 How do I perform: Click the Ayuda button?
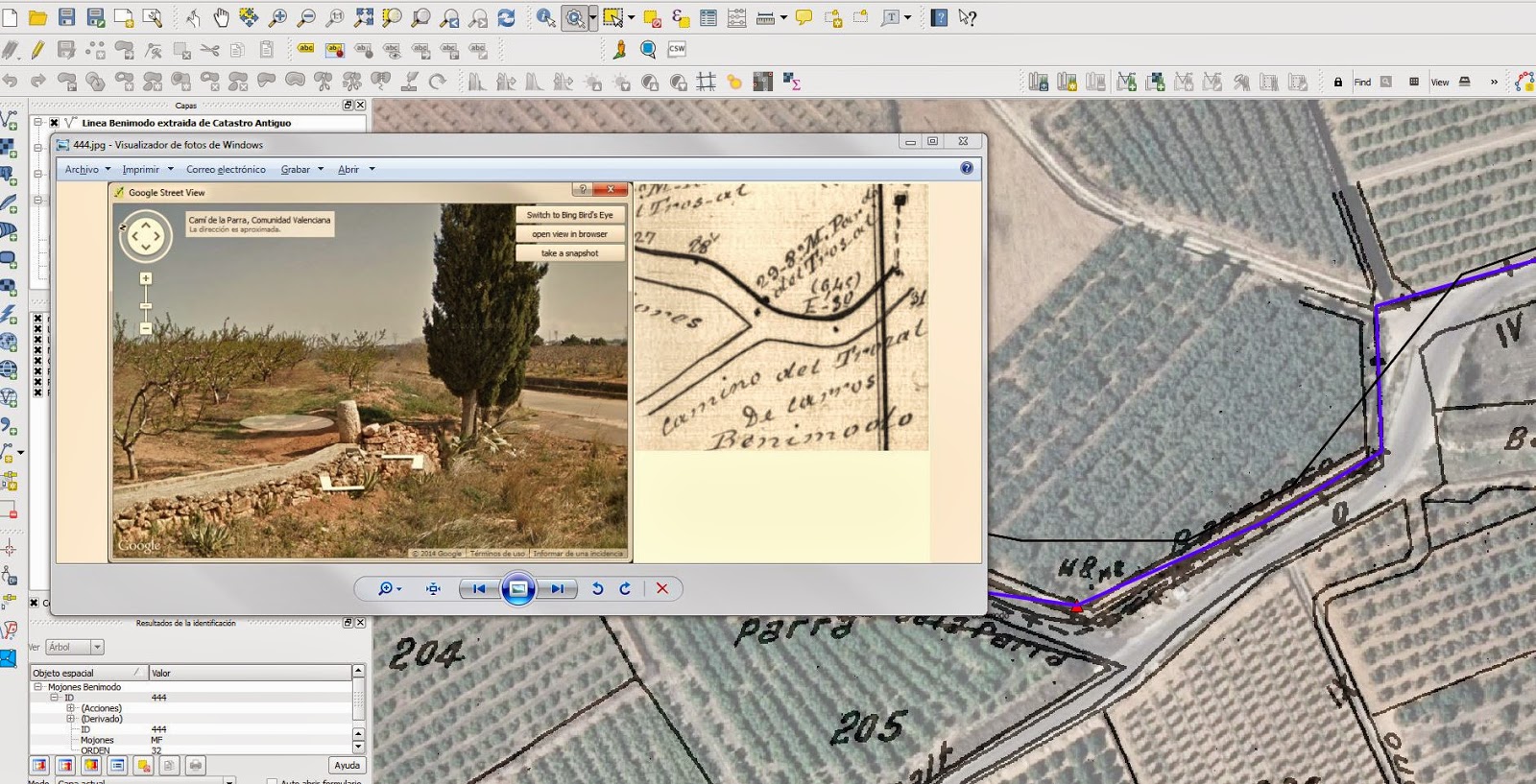pyautogui.click(x=347, y=765)
